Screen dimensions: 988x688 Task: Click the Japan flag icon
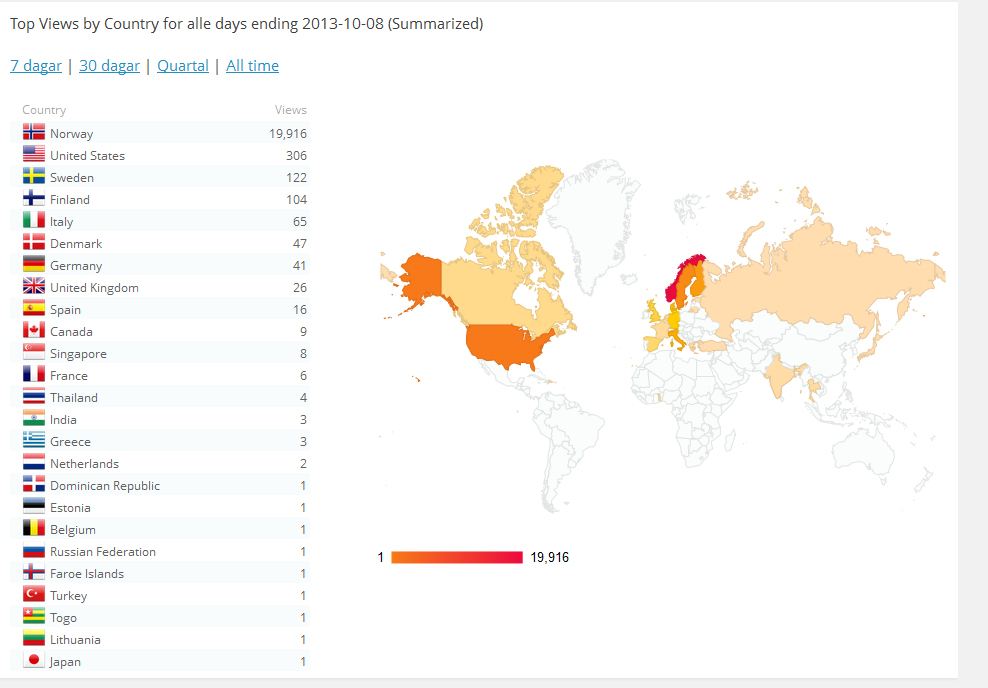pyautogui.click(x=34, y=660)
